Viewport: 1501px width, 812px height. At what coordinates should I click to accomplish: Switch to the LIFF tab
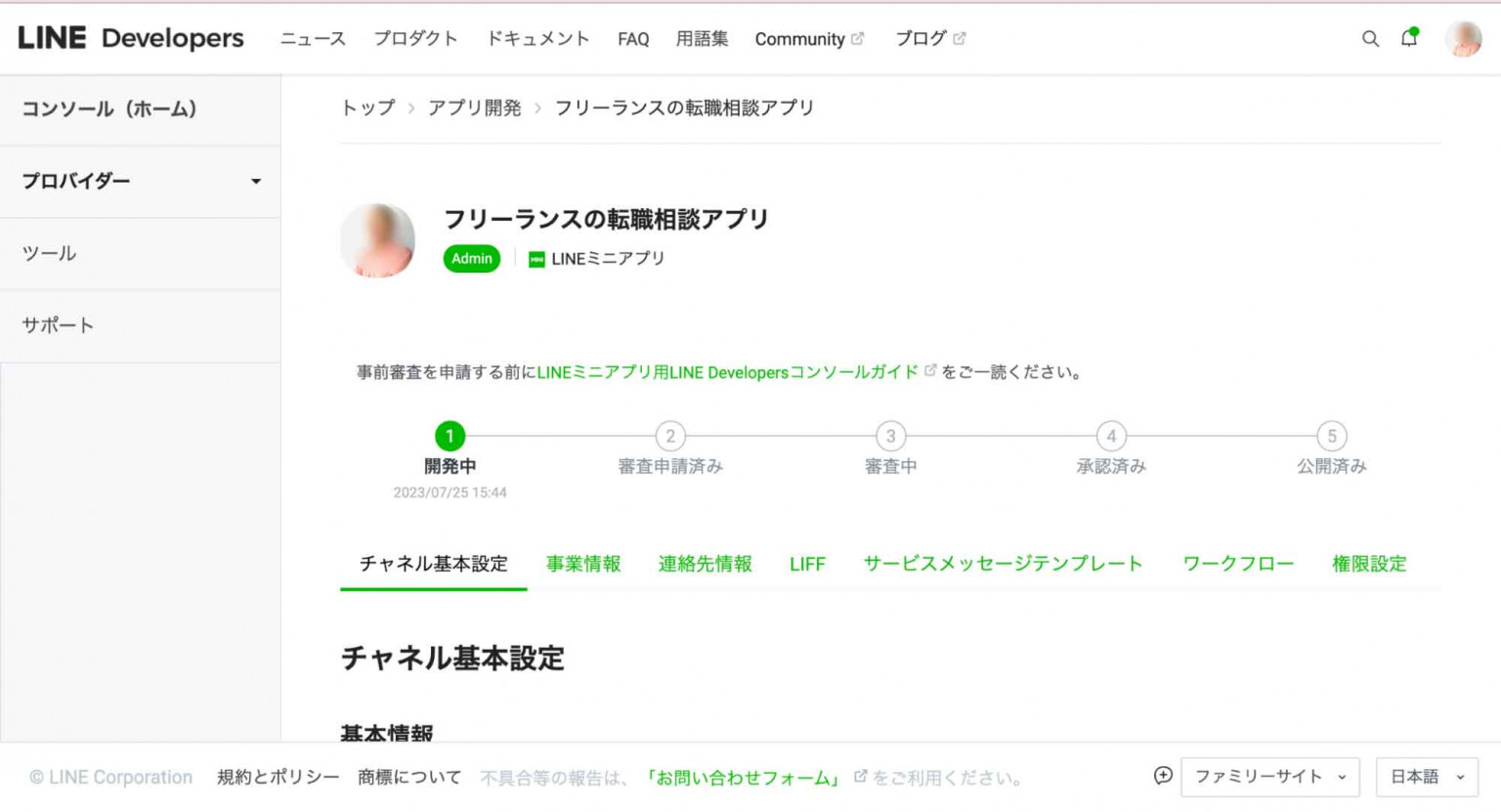coord(807,564)
